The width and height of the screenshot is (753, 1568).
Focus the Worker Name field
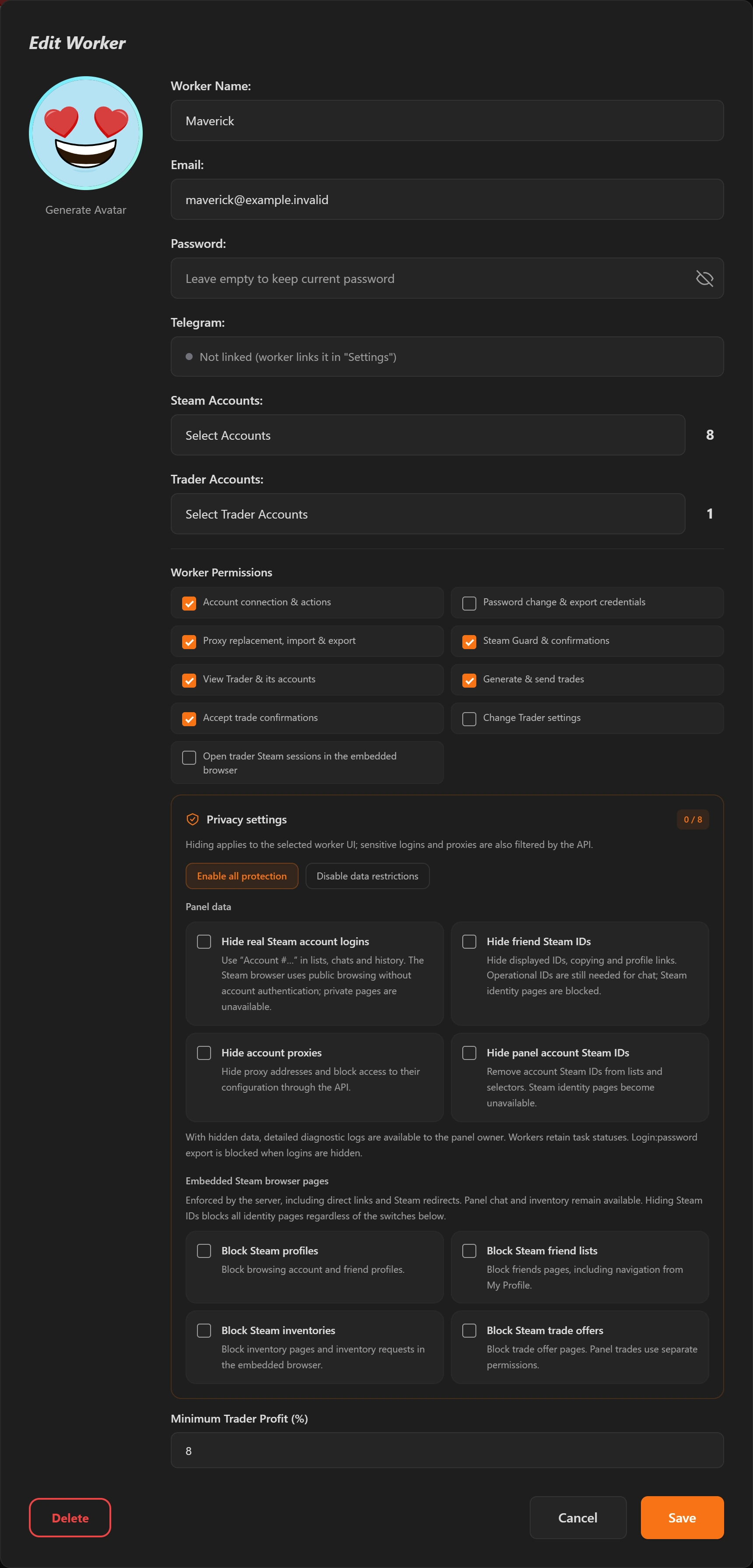[447, 120]
